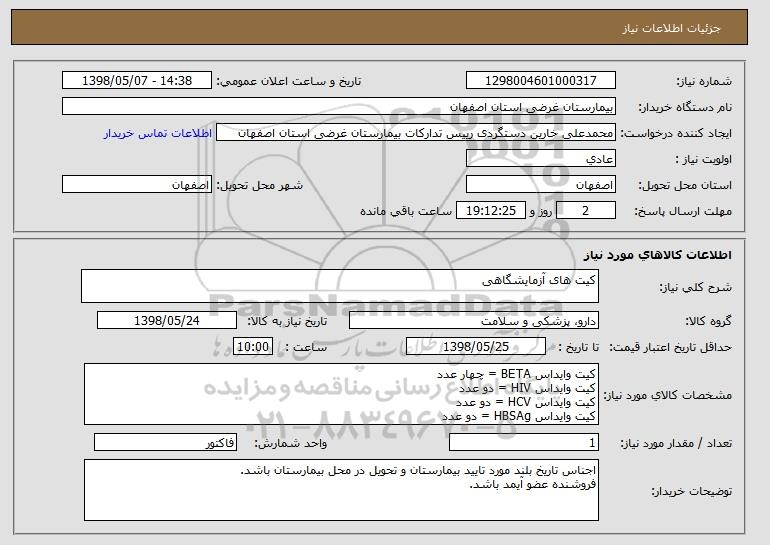770x545 pixels.
Task: Click the توضیحات خریدار text area
Action: pos(341,490)
